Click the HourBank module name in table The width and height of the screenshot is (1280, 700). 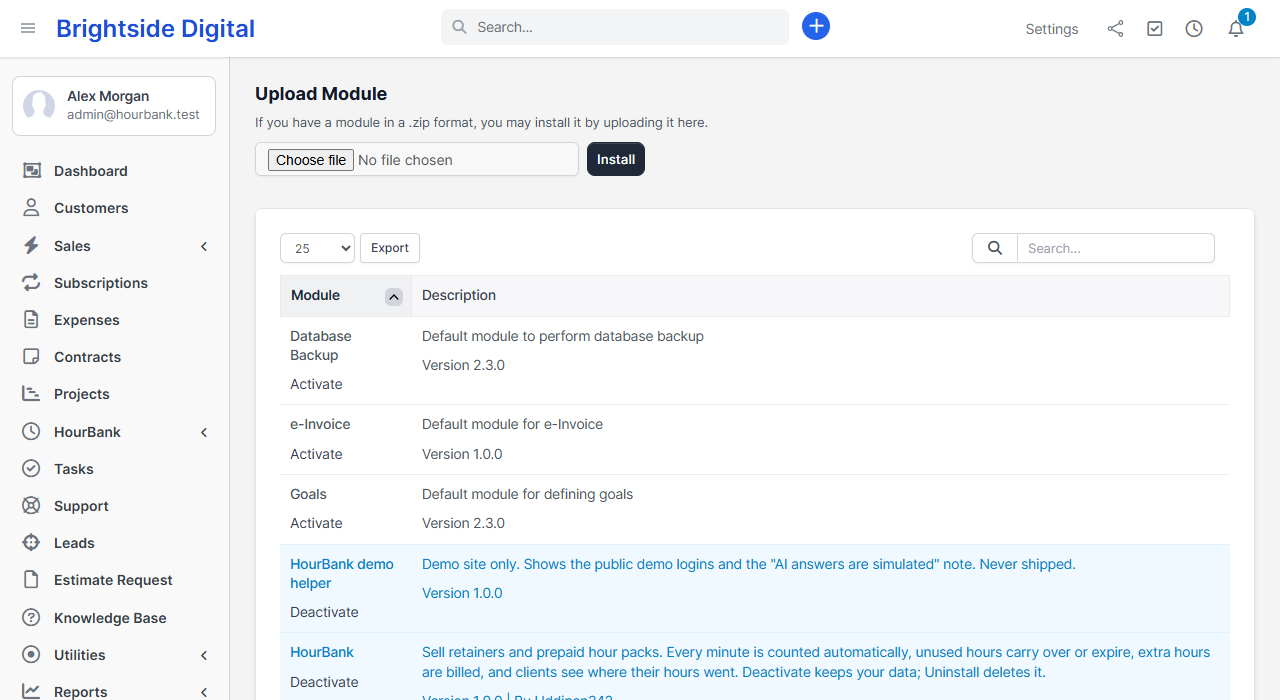click(322, 652)
